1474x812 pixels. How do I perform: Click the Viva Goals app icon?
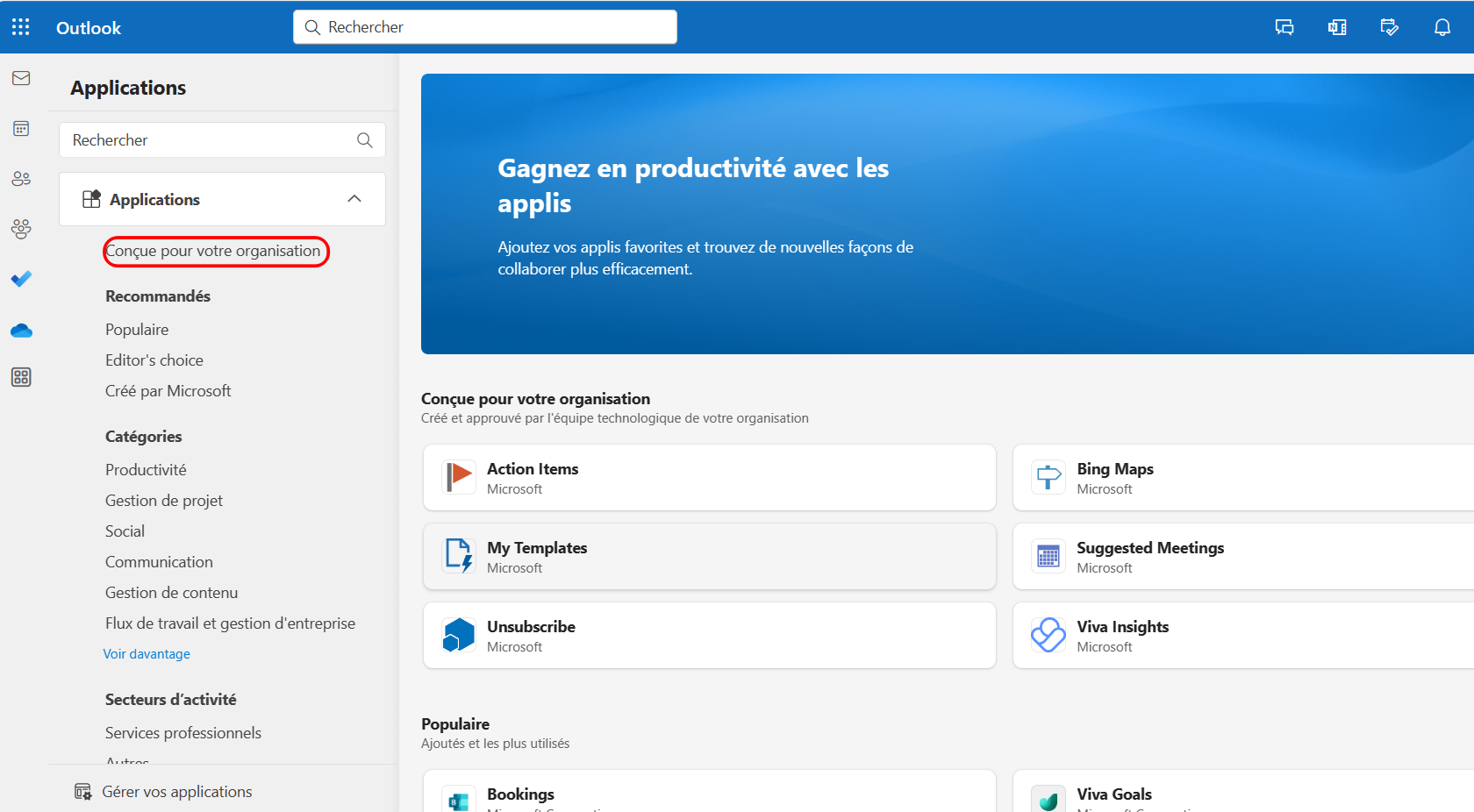pyautogui.click(x=1048, y=800)
